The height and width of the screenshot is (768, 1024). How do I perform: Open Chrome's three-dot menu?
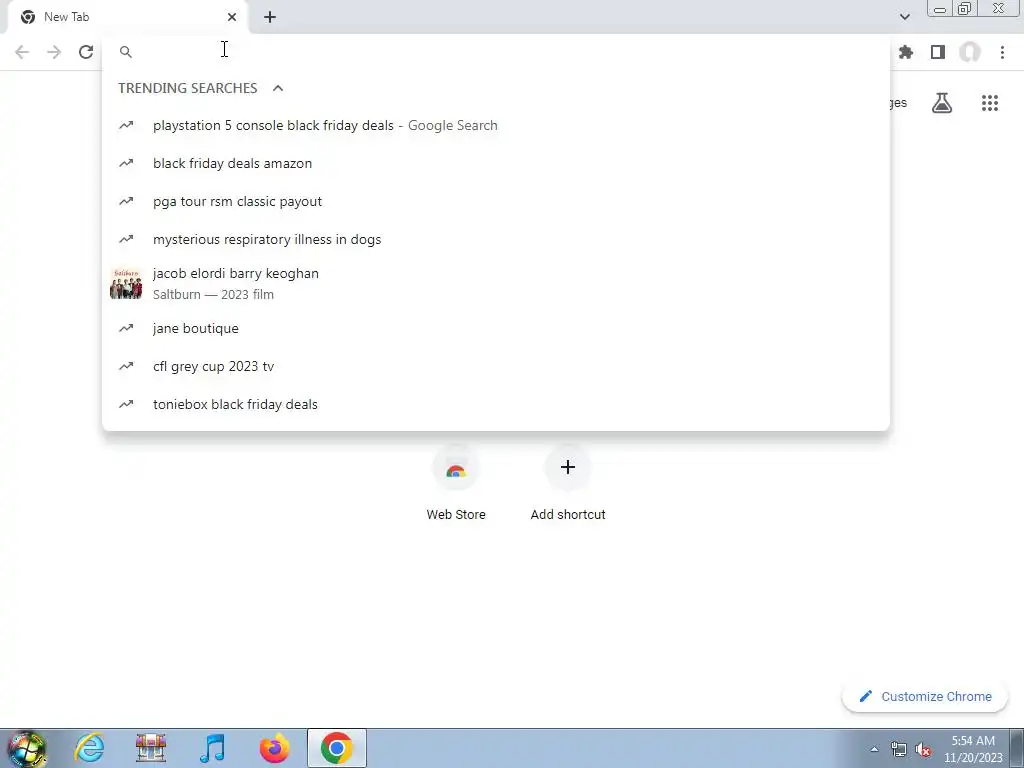(x=1002, y=52)
